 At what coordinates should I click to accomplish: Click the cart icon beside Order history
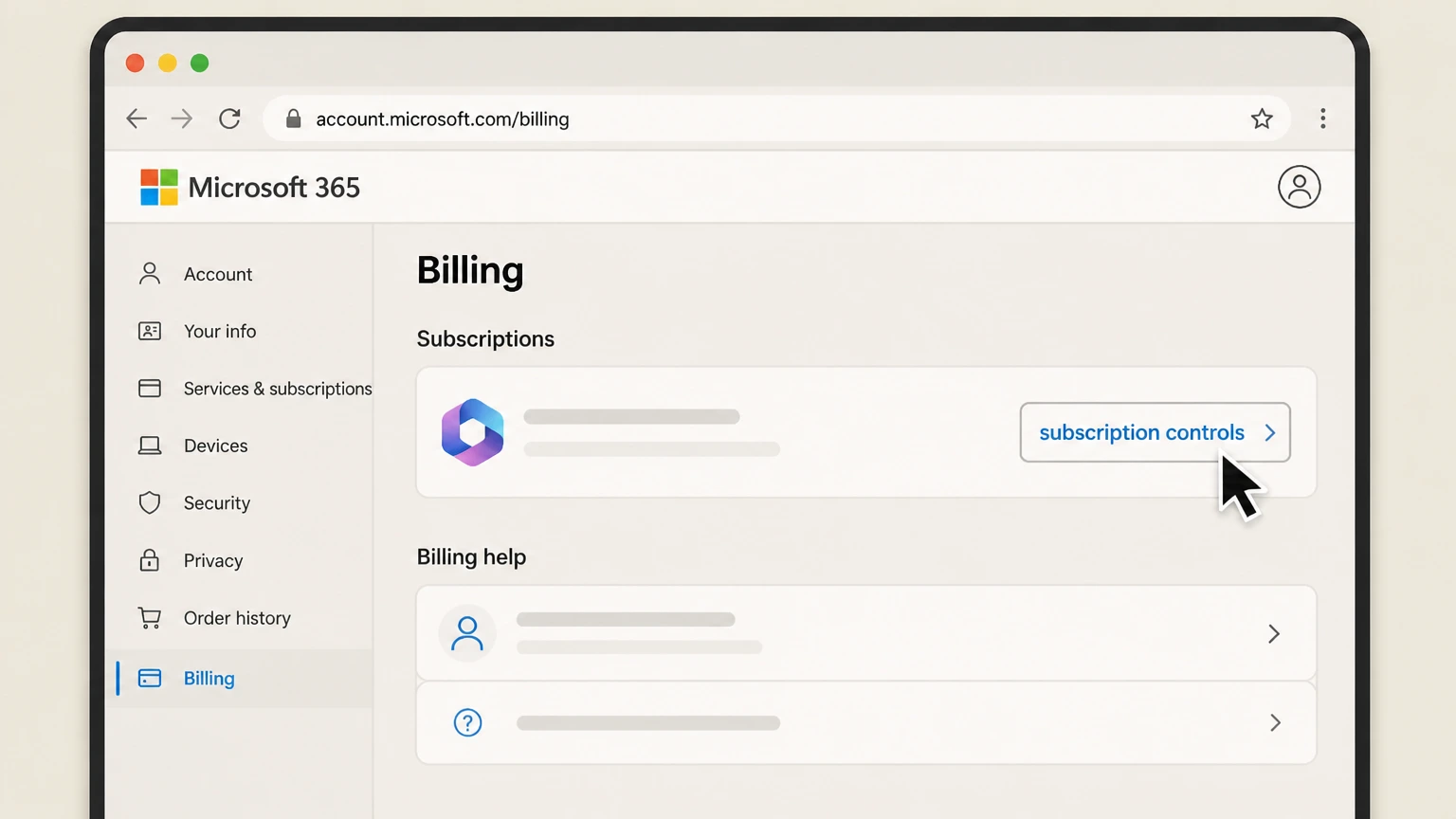(x=150, y=618)
